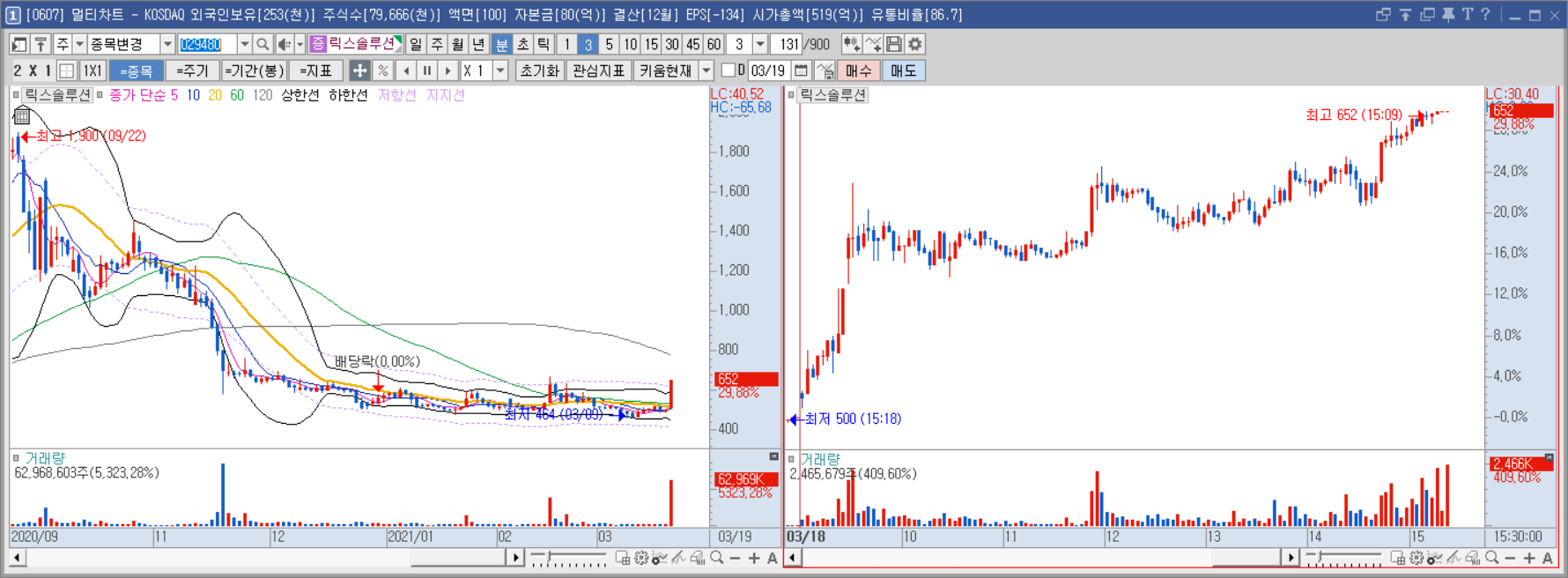
Task: Click magnifier icon on left chart footer
Action: 717,558
